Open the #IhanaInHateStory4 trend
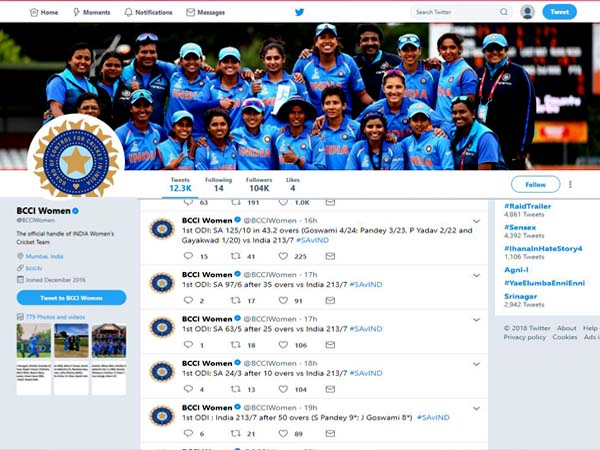The image size is (600, 450). pyautogui.click(x=543, y=249)
